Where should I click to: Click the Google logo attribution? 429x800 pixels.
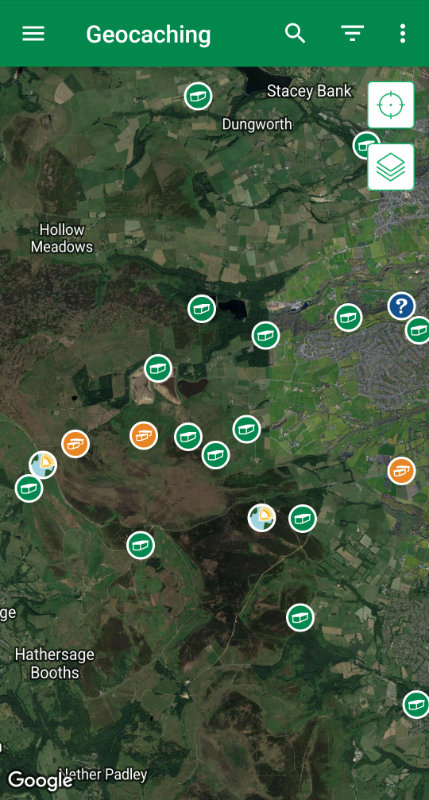coord(40,781)
